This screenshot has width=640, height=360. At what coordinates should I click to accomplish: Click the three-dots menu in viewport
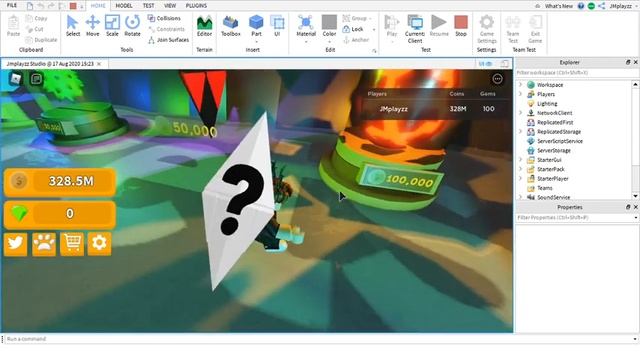point(497,79)
